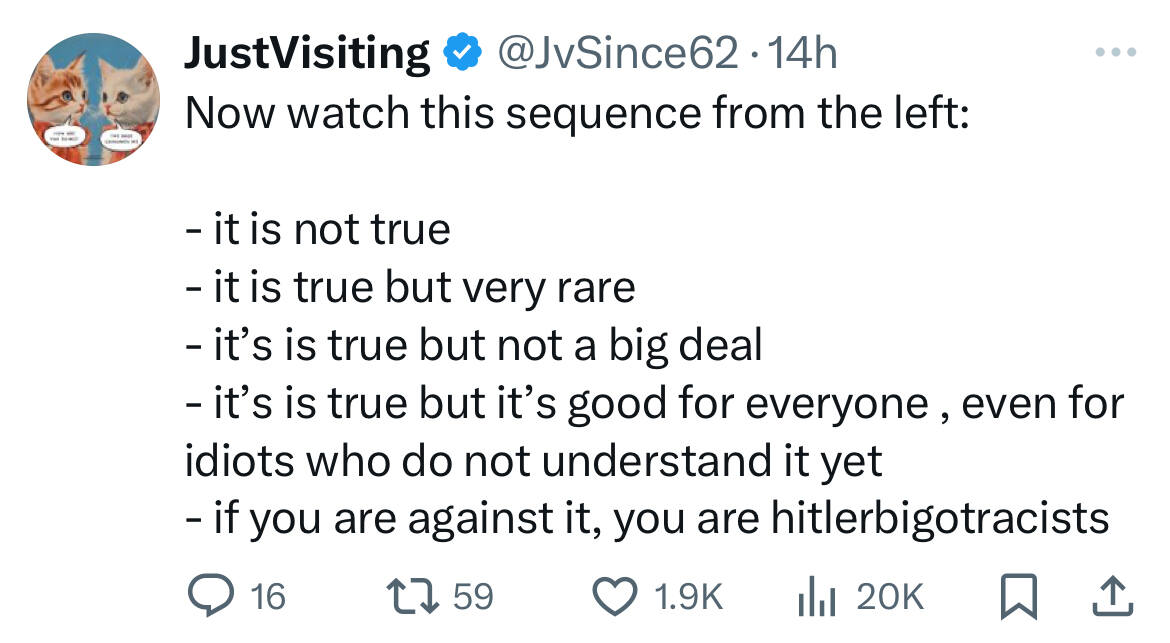Image resolution: width=1170 pixels, height=643 pixels.
Task: Open the view analytics bar-chart icon
Action: (817, 597)
